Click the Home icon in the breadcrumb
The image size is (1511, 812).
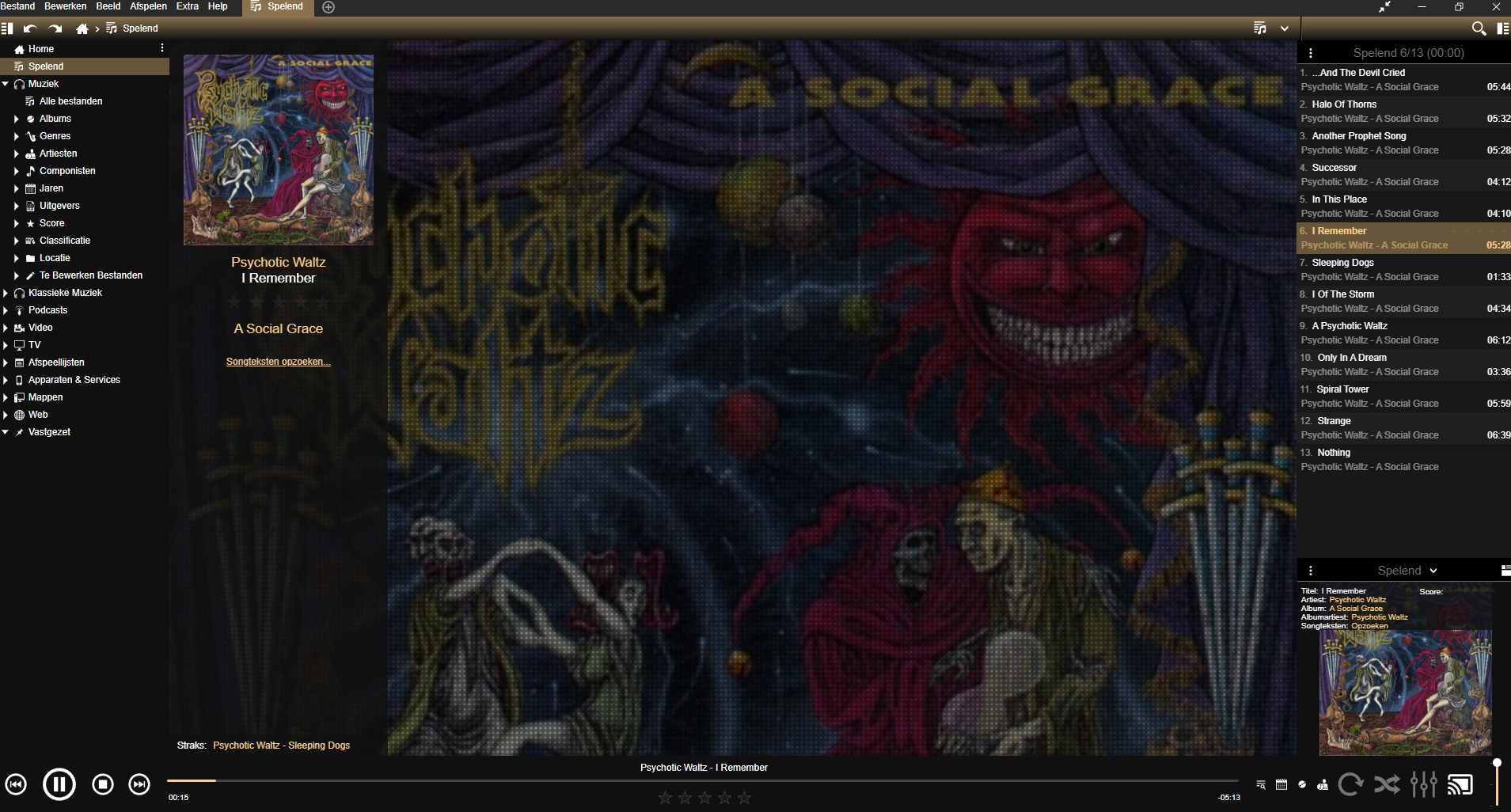tap(82, 28)
